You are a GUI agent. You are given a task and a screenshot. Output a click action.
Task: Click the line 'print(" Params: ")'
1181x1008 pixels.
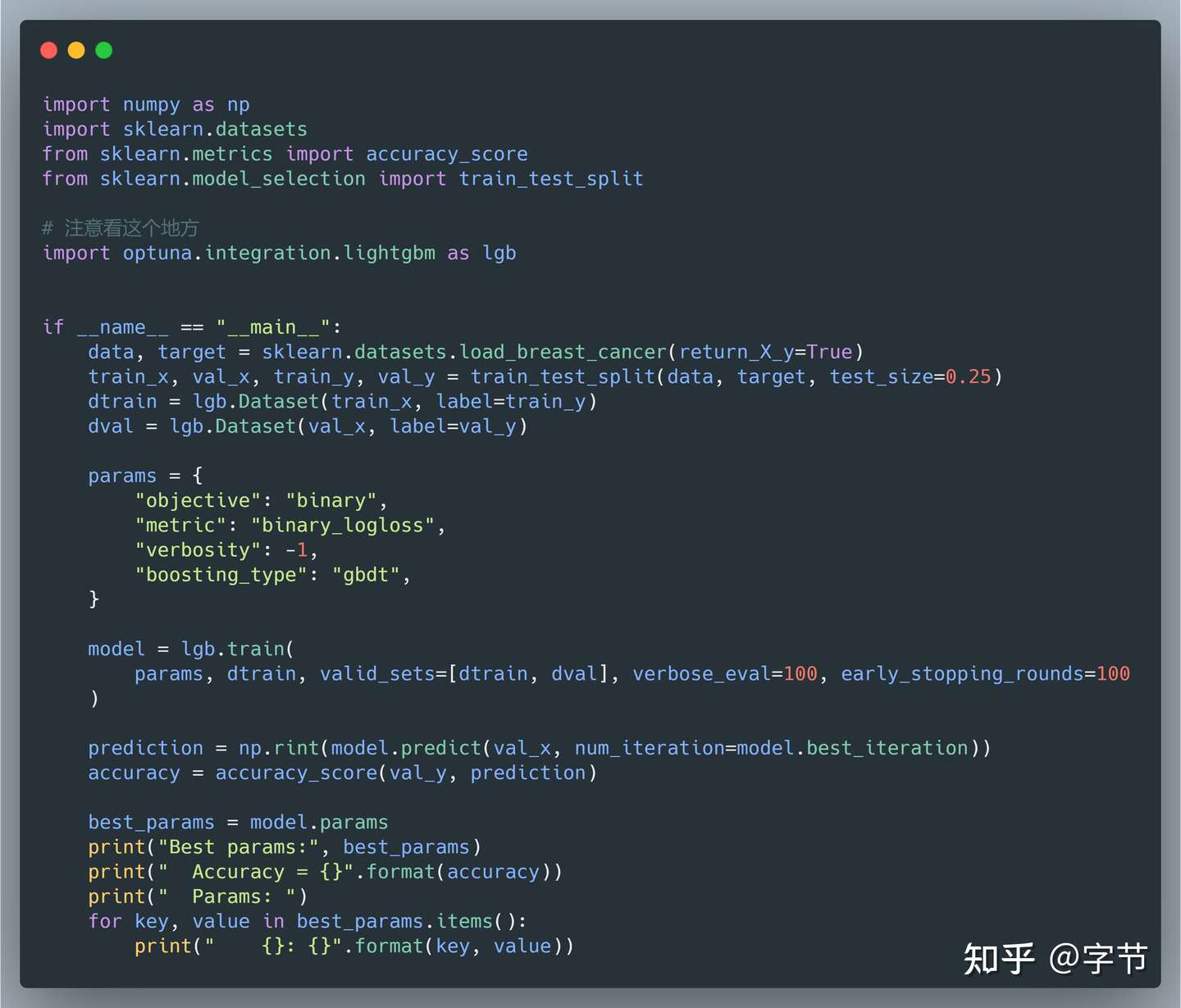pyautogui.click(x=198, y=896)
